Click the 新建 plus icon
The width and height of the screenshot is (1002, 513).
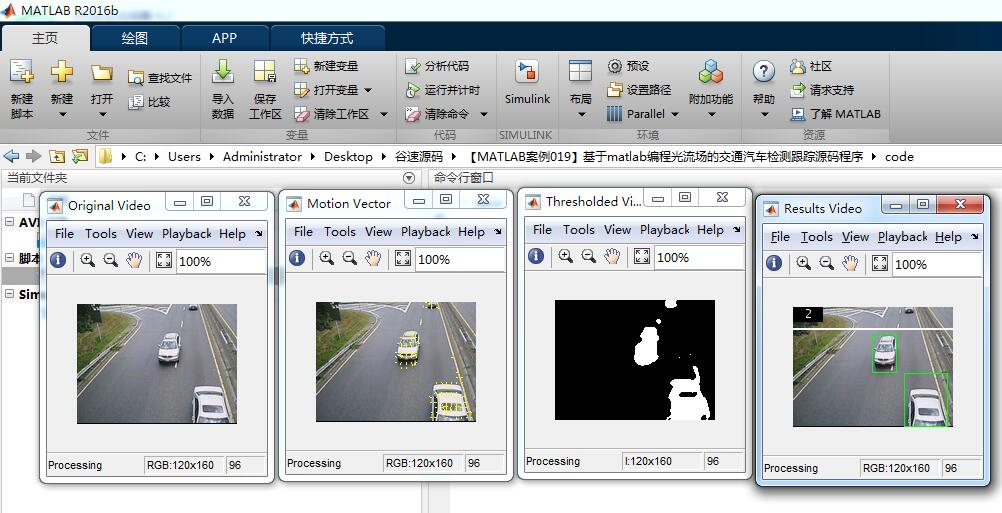pos(62,72)
